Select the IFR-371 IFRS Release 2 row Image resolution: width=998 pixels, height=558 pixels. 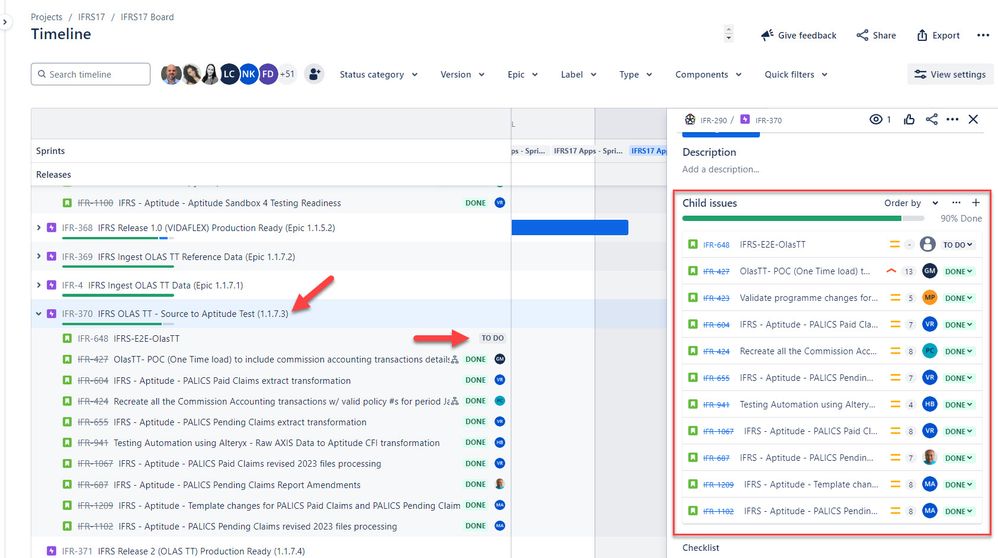click(x=271, y=551)
